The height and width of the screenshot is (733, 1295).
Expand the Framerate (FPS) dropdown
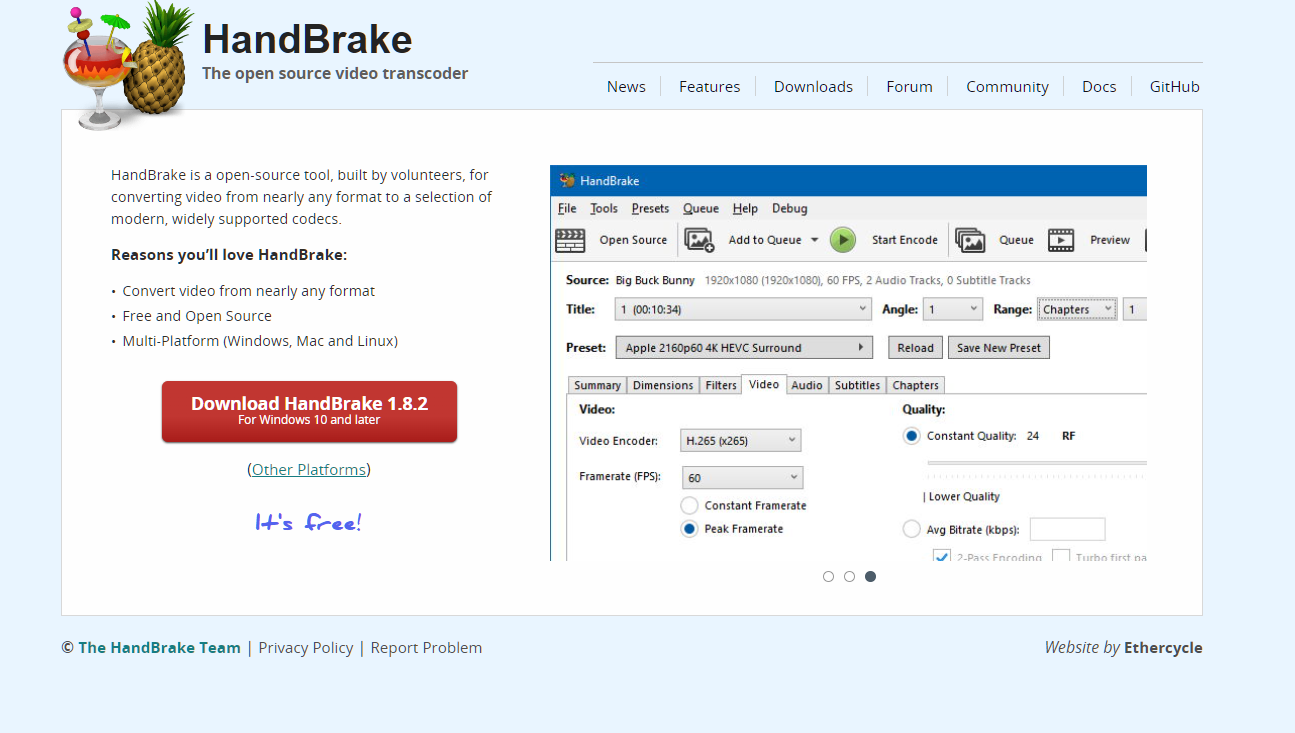click(x=742, y=478)
